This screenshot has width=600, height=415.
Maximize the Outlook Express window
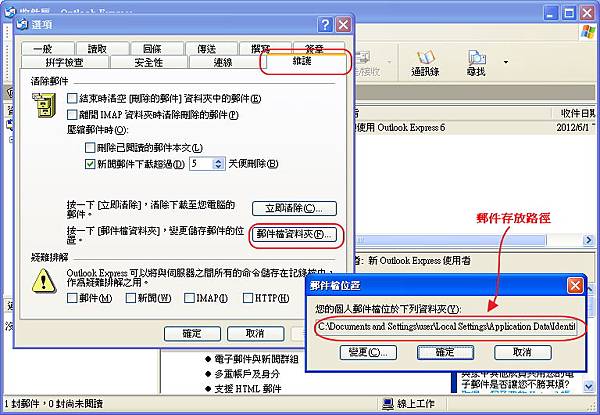[x=569, y=13]
